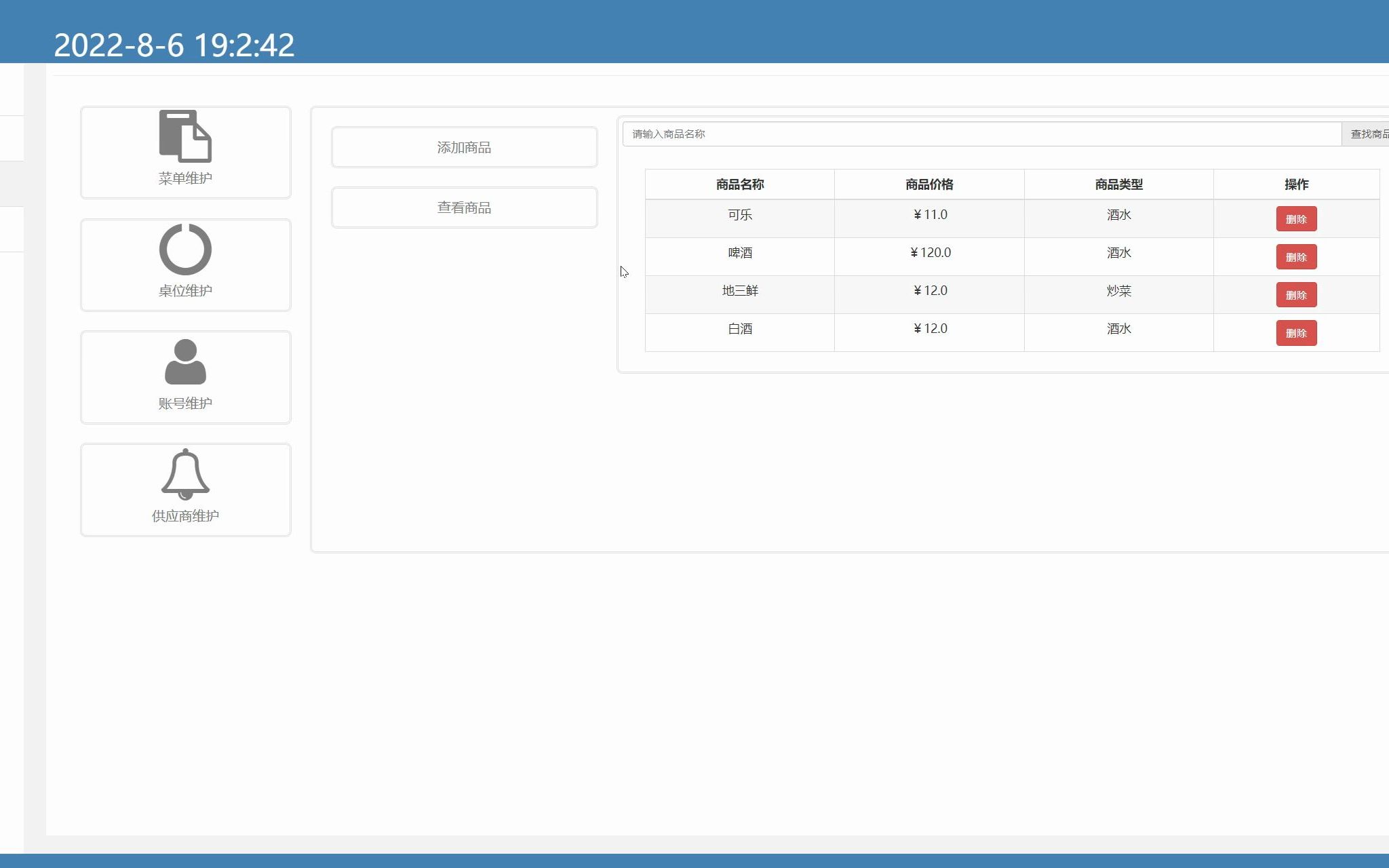Open the 菜单维护 document icon
This screenshot has width=1389, height=868.
(x=185, y=136)
